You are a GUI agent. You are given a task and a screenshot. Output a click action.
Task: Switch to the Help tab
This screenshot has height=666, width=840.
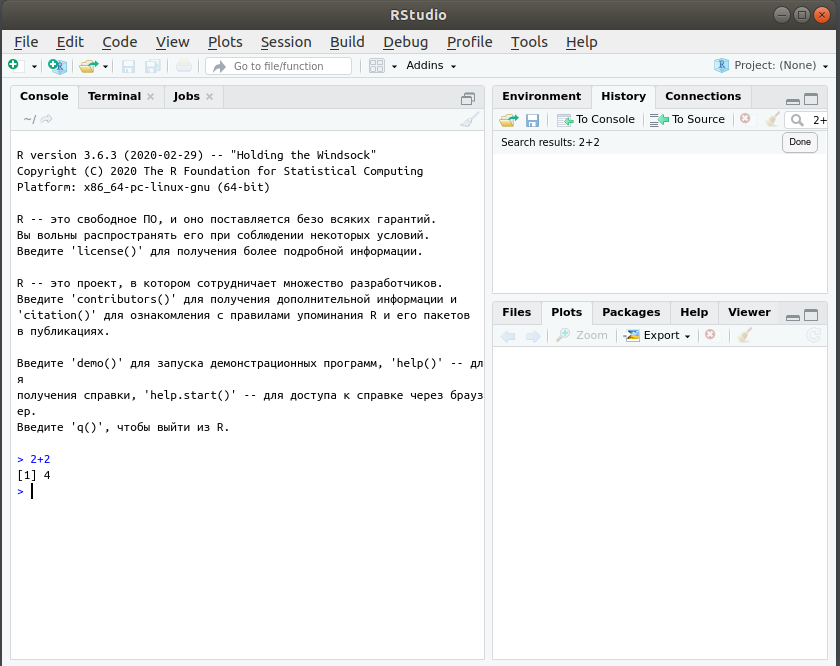[694, 312]
